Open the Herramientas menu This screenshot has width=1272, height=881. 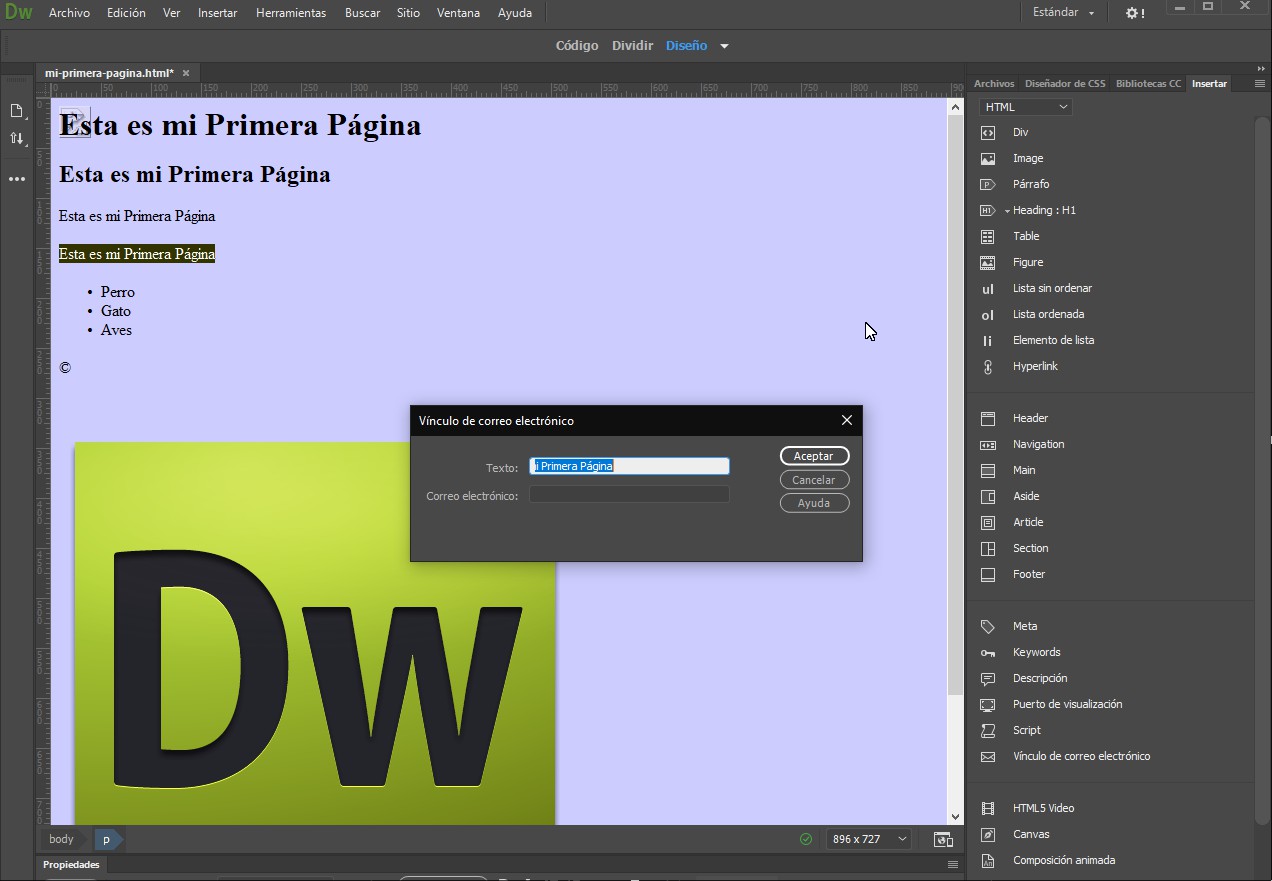(x=291, y=13)
